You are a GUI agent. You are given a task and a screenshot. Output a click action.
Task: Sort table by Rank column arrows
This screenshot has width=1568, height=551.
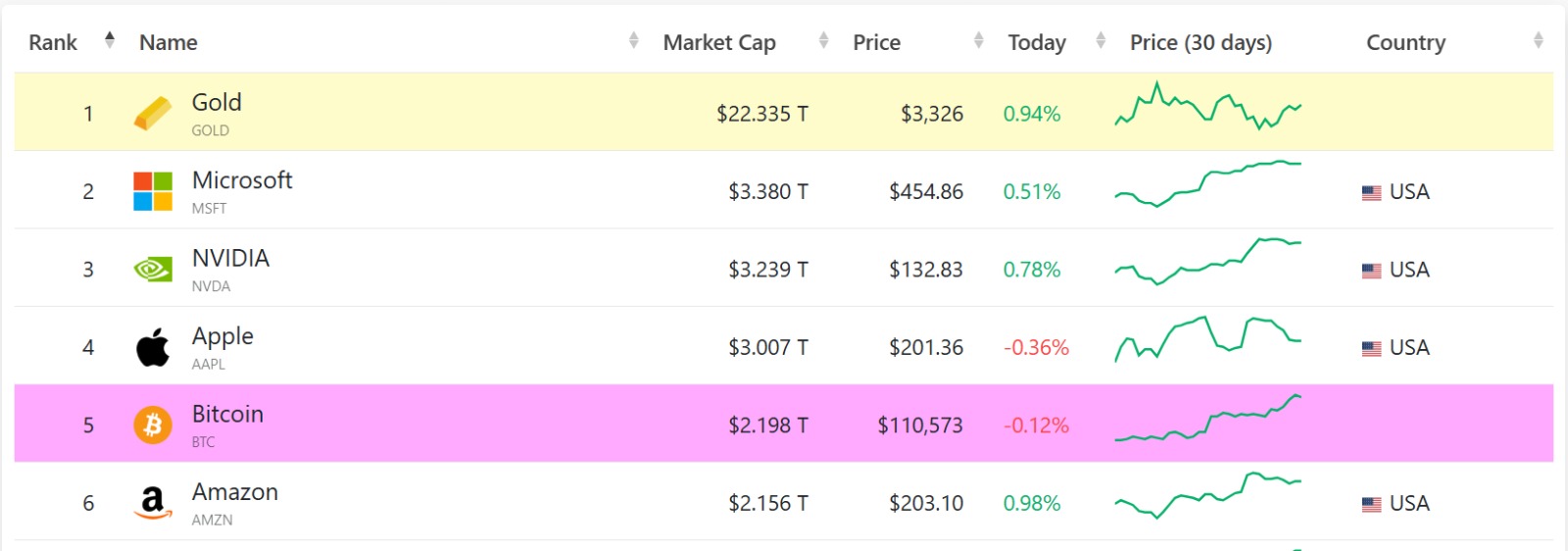coord(110,40)
